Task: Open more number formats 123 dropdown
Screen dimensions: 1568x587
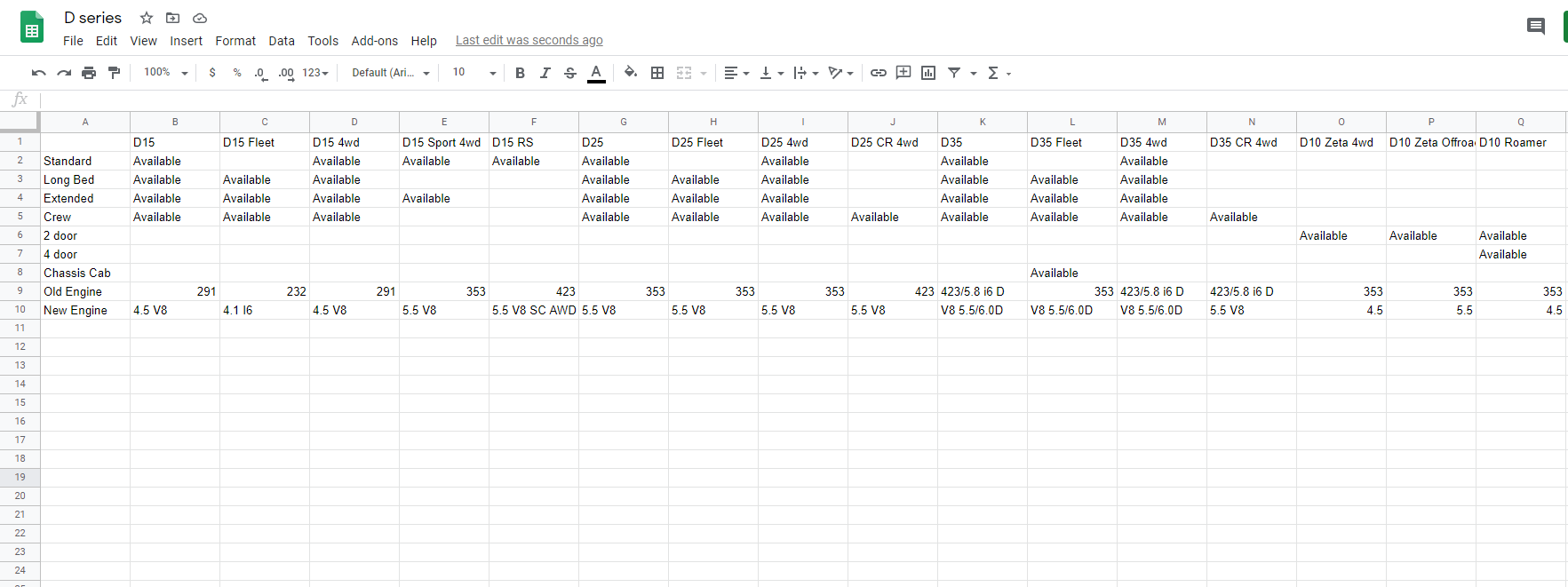Action: 315,73
